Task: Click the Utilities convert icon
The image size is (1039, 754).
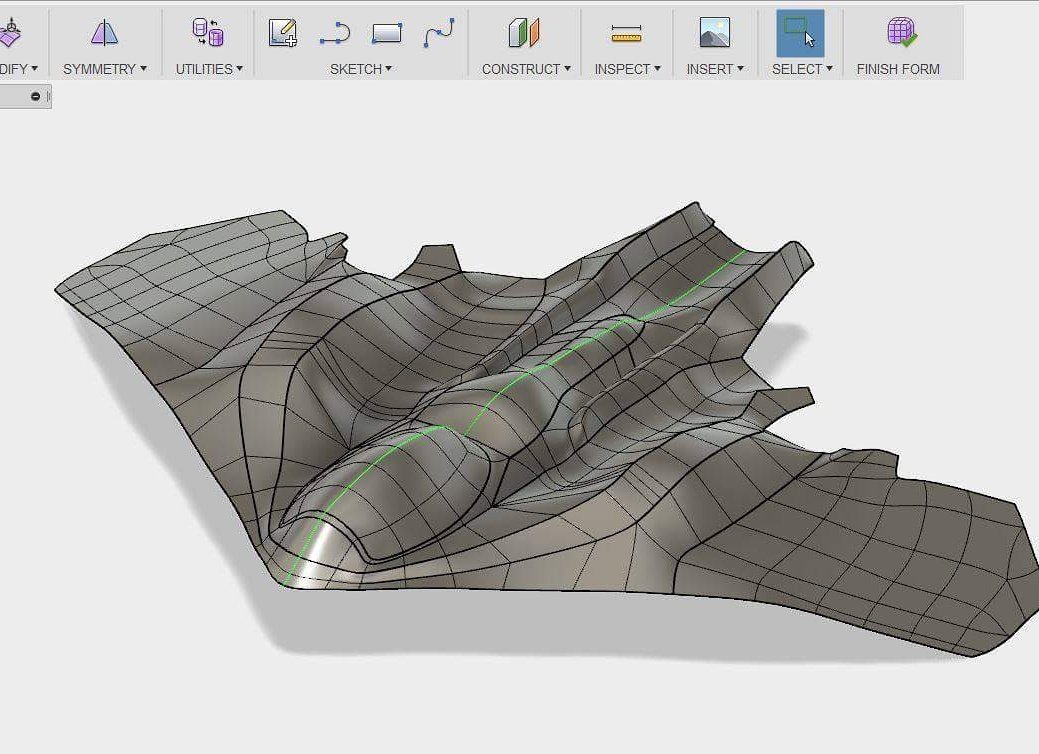Action: 207,32
